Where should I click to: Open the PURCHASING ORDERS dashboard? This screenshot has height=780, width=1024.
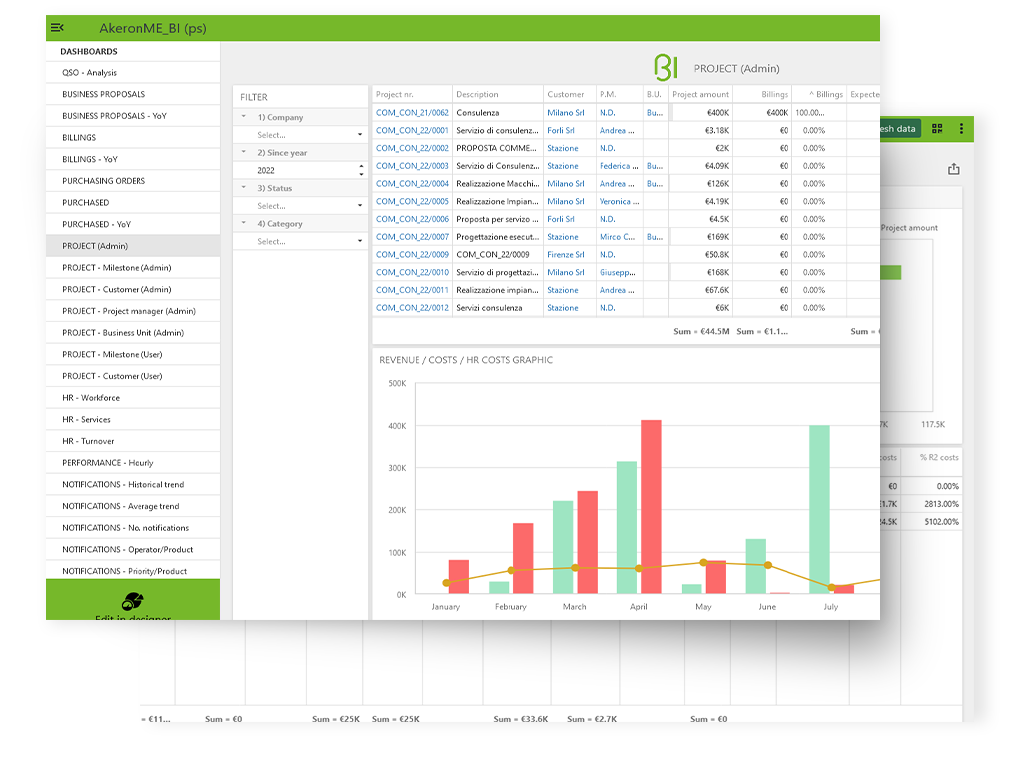(x=104, y=181)
